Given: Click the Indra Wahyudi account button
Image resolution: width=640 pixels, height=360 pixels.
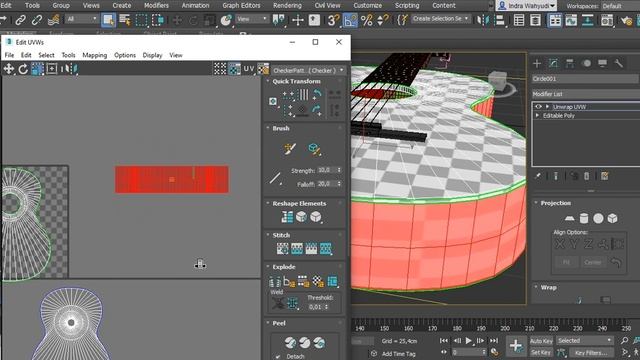Looking at the screenshot, I should click(x=527, y=6).
